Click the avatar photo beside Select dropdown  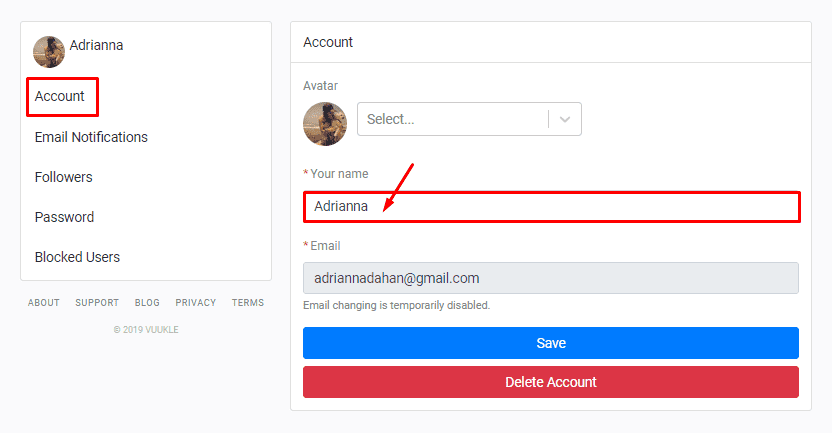pyautogui.click(x=325, y=124)
